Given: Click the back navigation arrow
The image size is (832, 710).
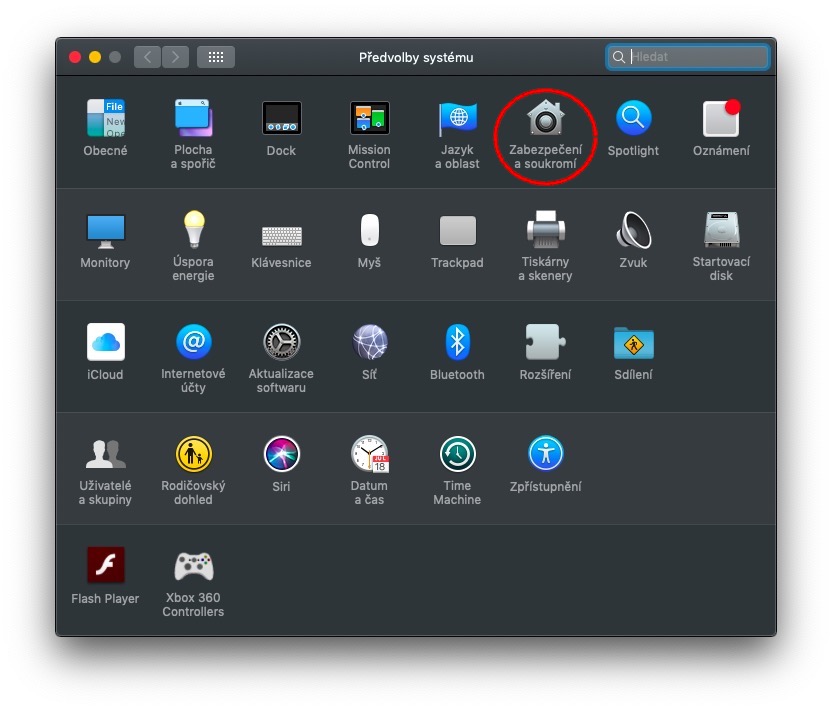Looking at the screenshot, I should coord(146,57).
